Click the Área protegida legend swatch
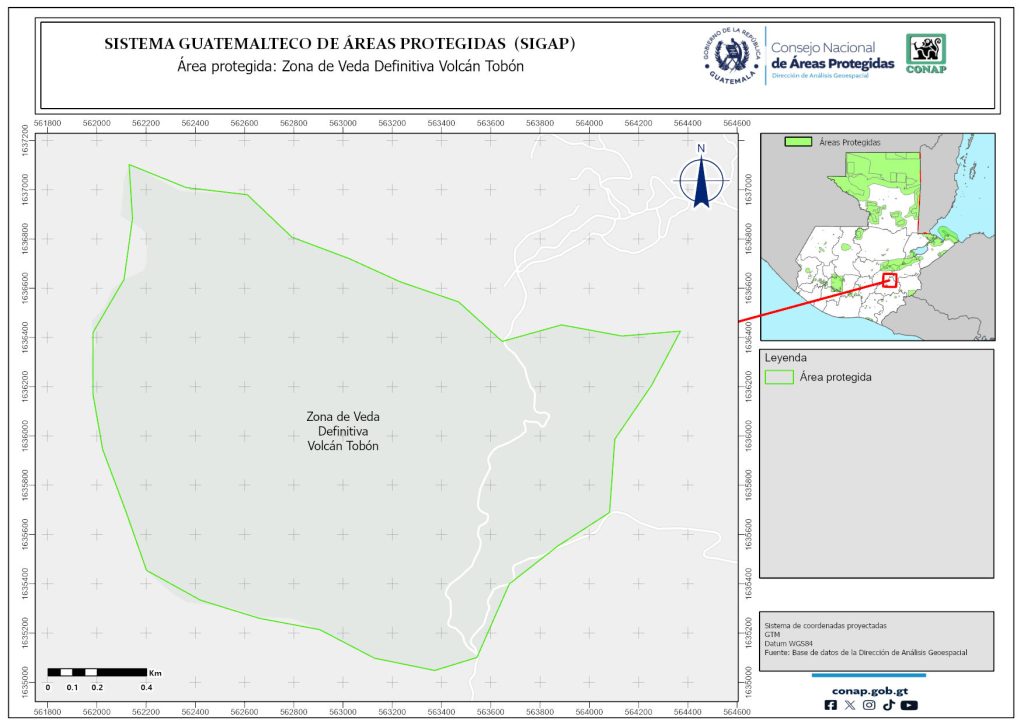 pyautogui.click(x=778, y=377)
